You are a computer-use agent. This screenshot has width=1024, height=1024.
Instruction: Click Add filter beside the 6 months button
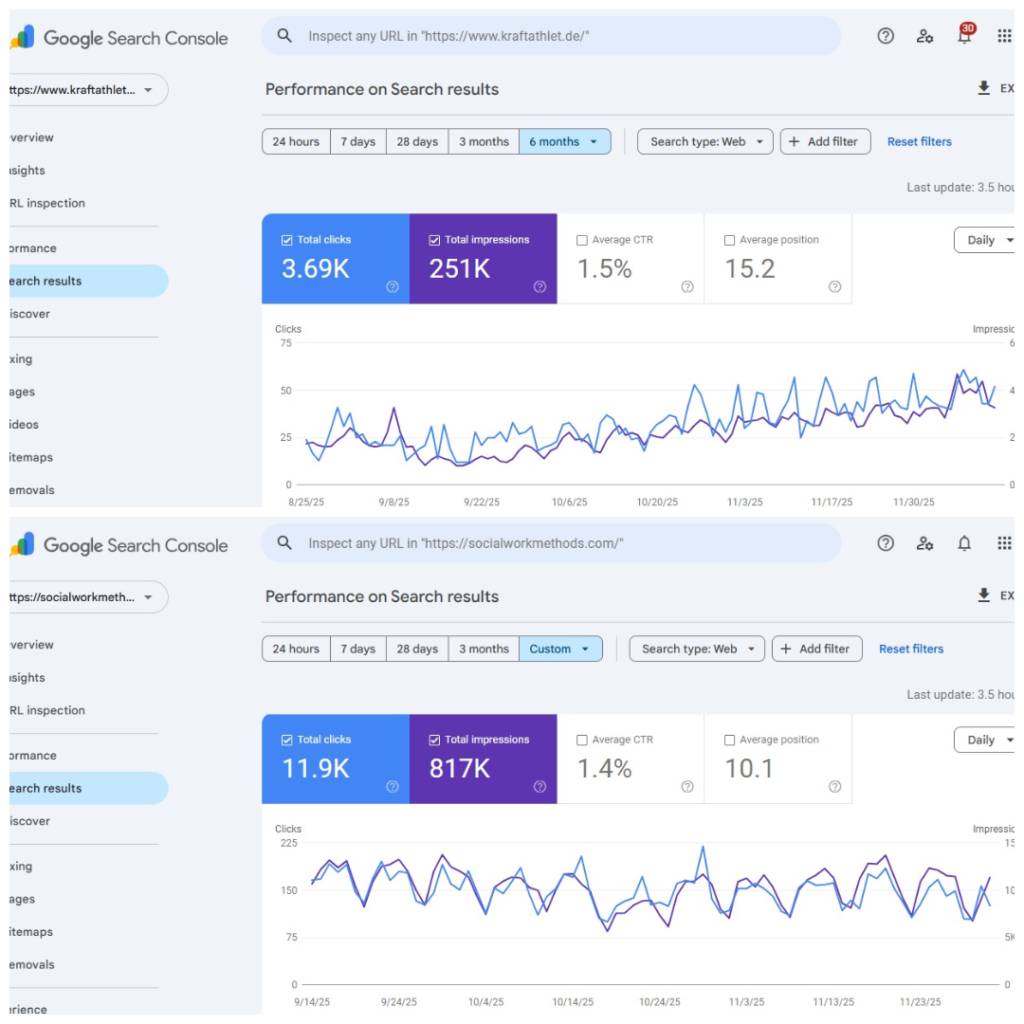tap(825, 142)
